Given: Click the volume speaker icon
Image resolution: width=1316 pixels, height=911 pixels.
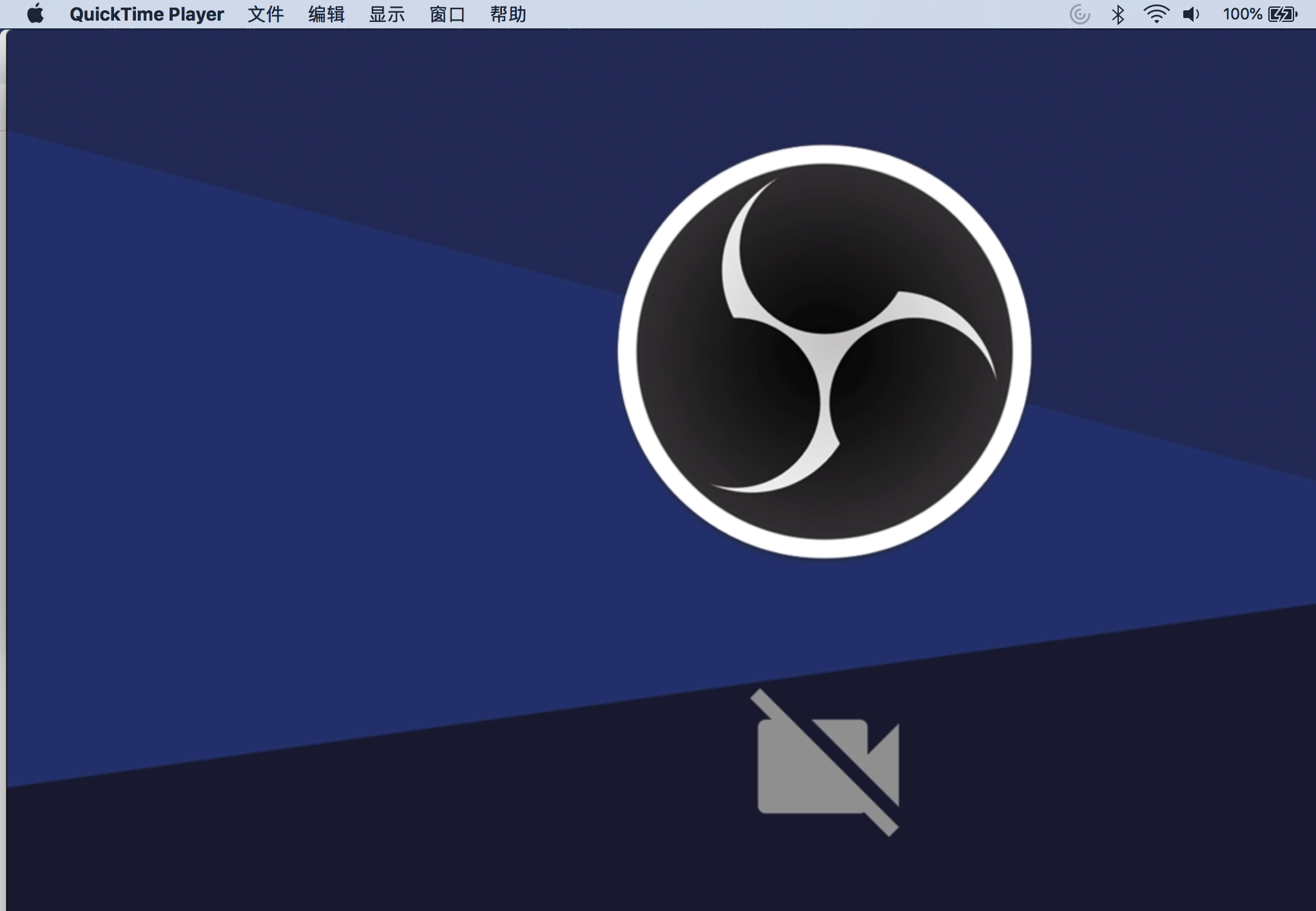Looking at the screenshot, I should pos(1191,14).
